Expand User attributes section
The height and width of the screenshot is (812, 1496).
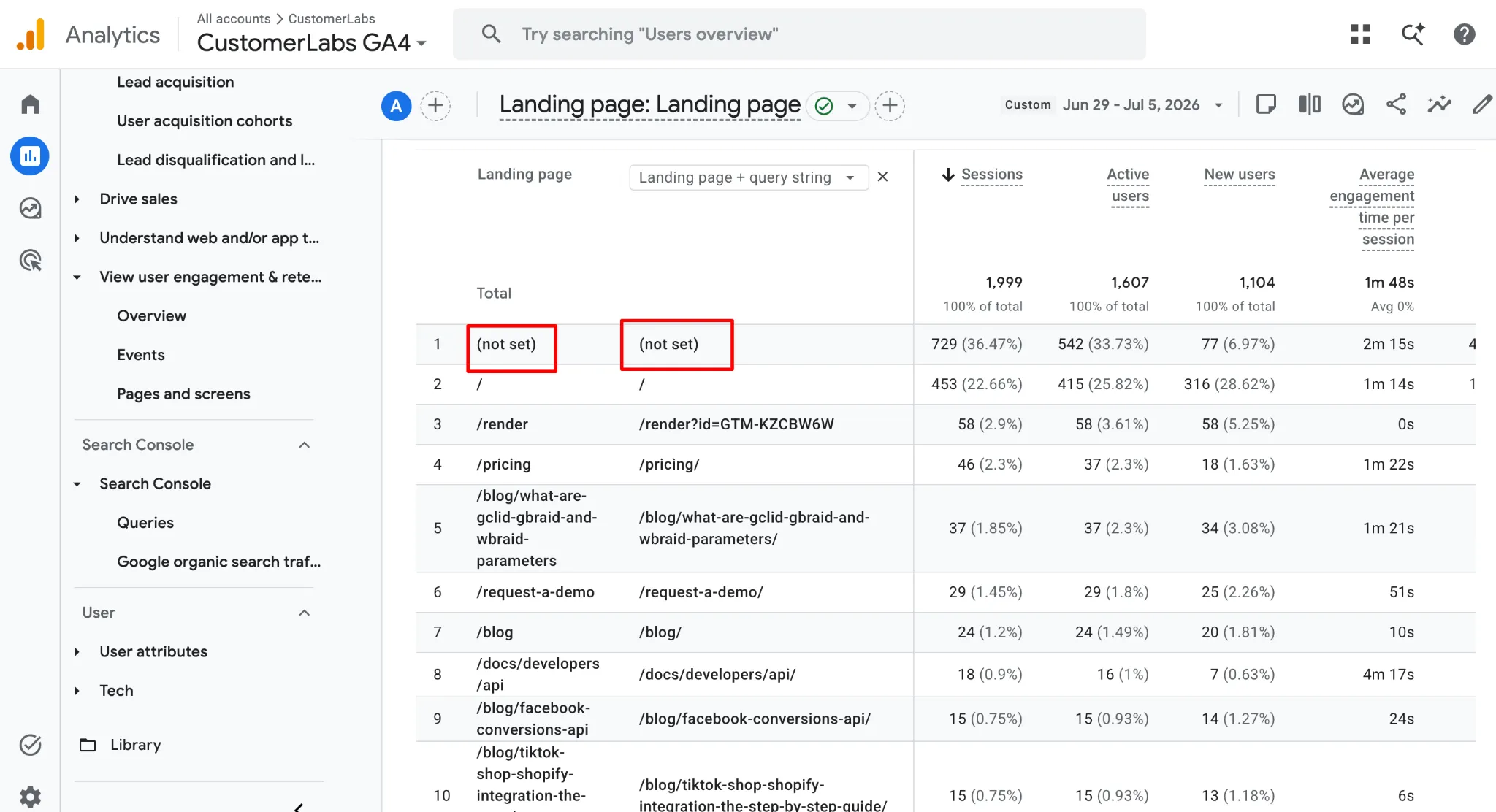click(77, 651)
